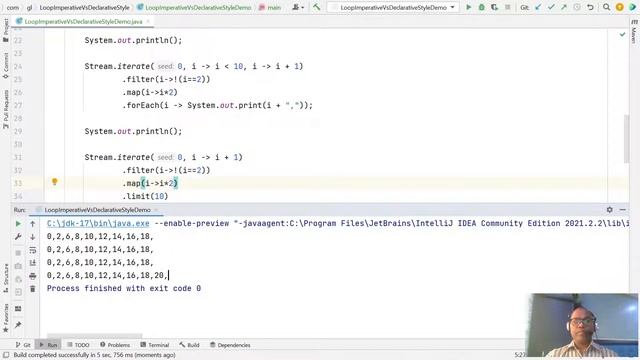Open the Problems tool window
This screenshot has width=640, height=360.
pyautogui.click(x=115, y=345)
